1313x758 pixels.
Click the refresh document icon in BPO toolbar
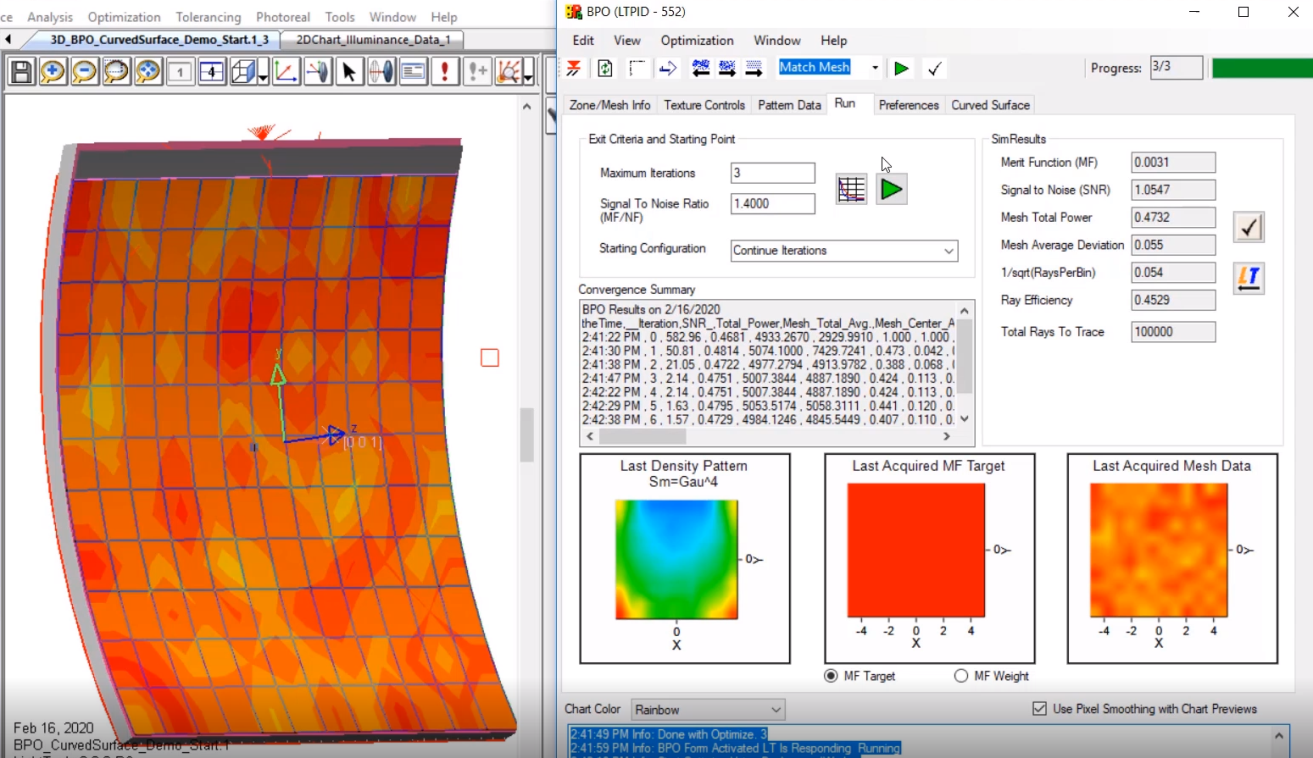(605, 68)
